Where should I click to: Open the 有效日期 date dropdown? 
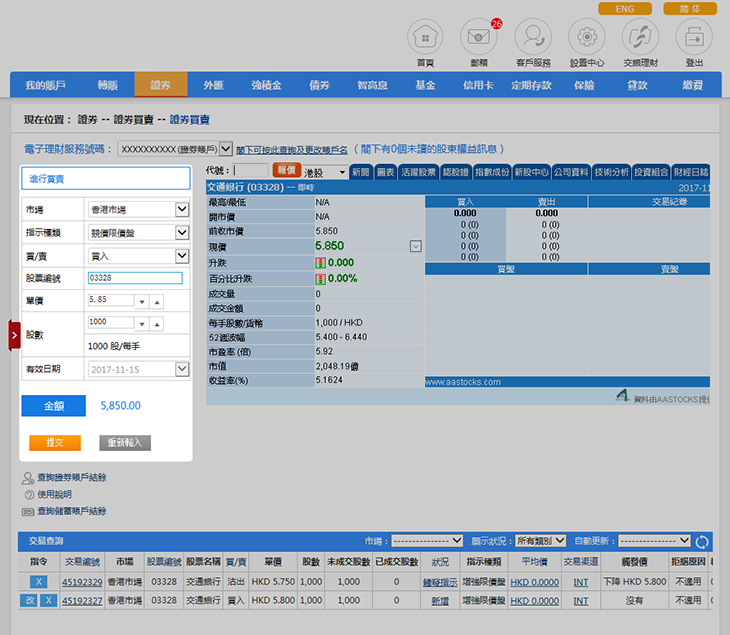coord(181,369)
